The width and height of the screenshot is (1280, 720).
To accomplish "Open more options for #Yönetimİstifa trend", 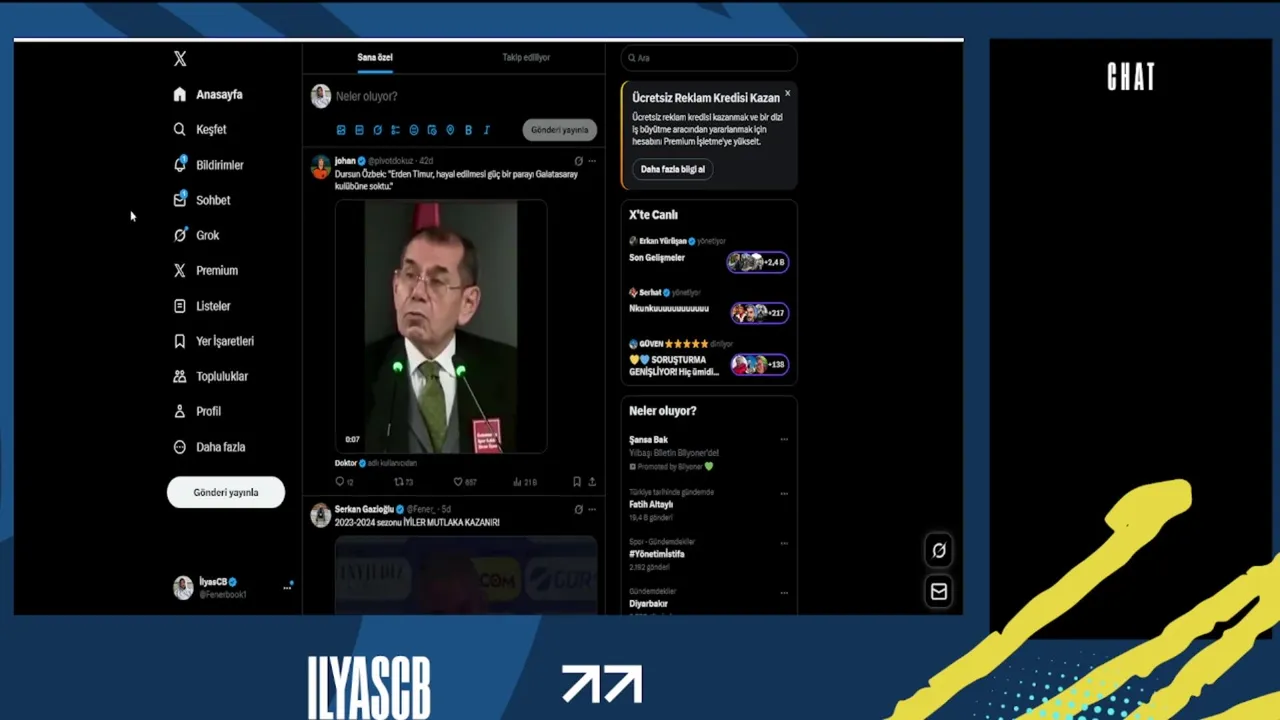I will click(x=784, y=543).
